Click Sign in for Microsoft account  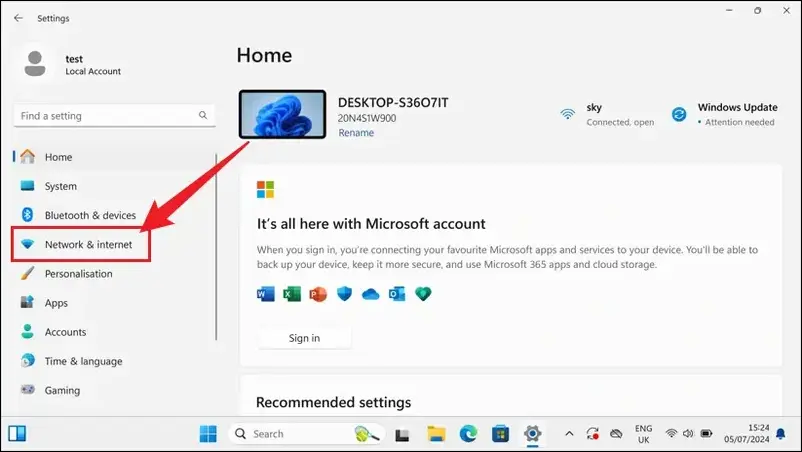click(x=304, y=338)
